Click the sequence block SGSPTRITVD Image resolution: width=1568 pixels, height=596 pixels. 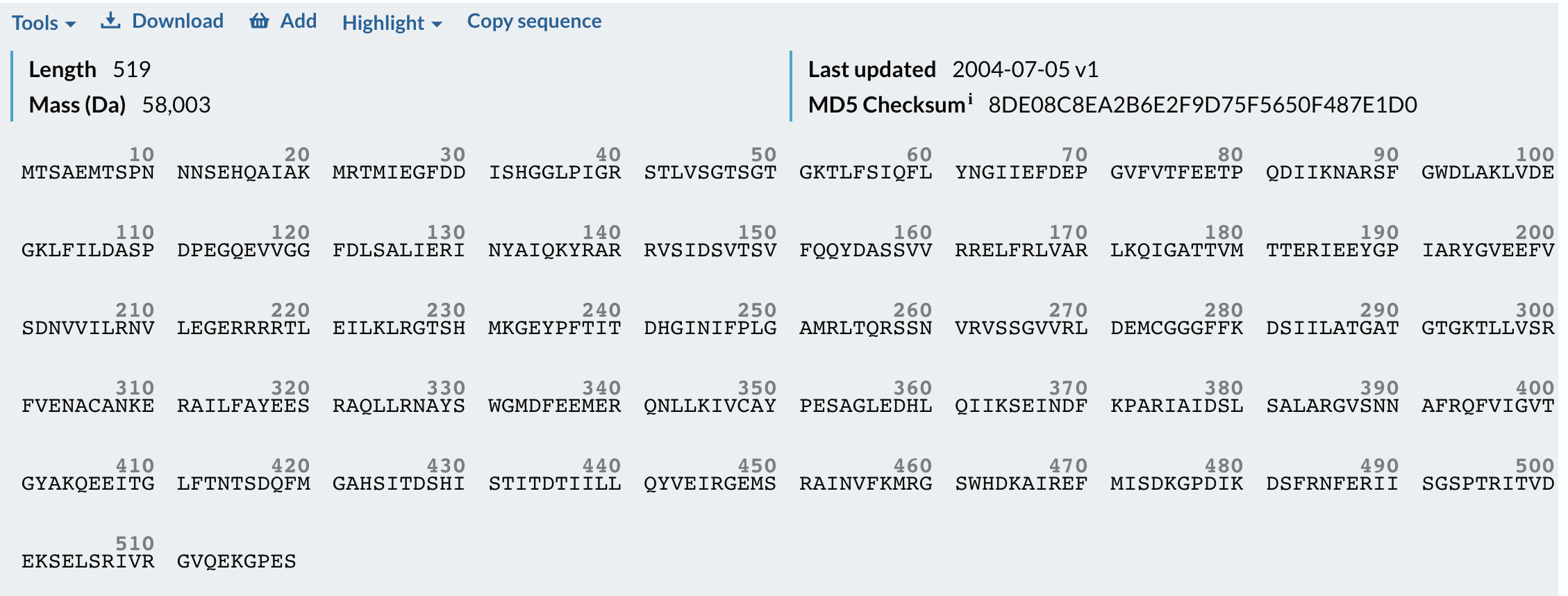pyautogui.click(x=1487, y=483)
